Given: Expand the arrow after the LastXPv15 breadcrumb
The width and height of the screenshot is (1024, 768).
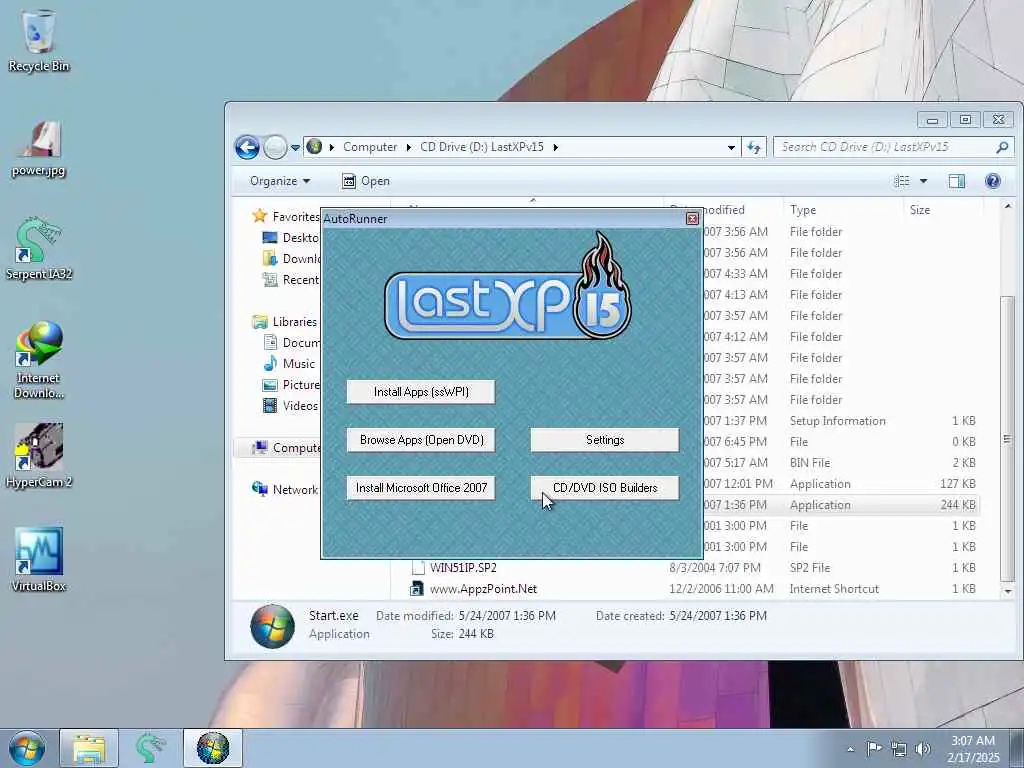Looking at the screenshot, I should click(556, 148).
